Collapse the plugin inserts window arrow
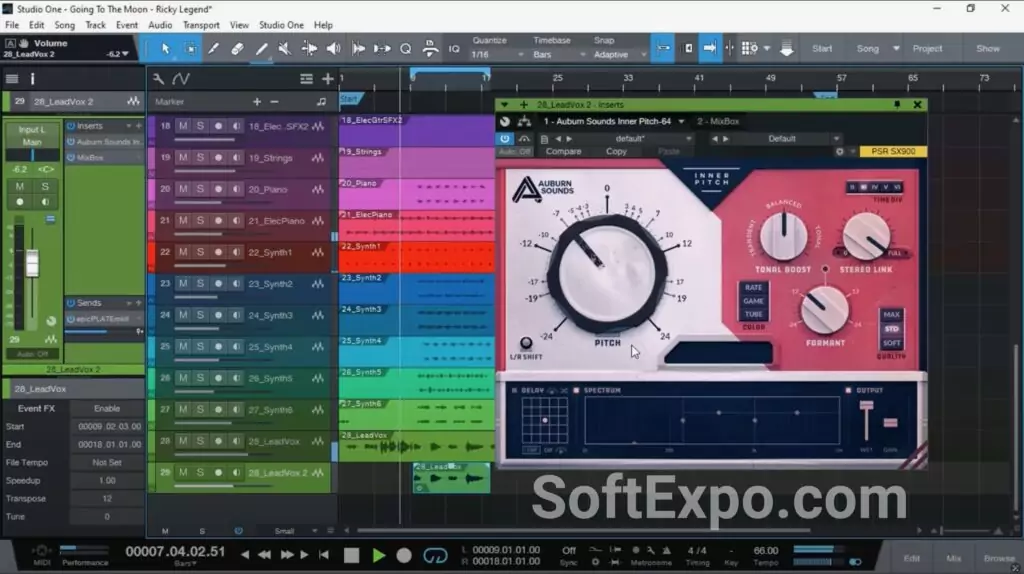 (504, 104)
